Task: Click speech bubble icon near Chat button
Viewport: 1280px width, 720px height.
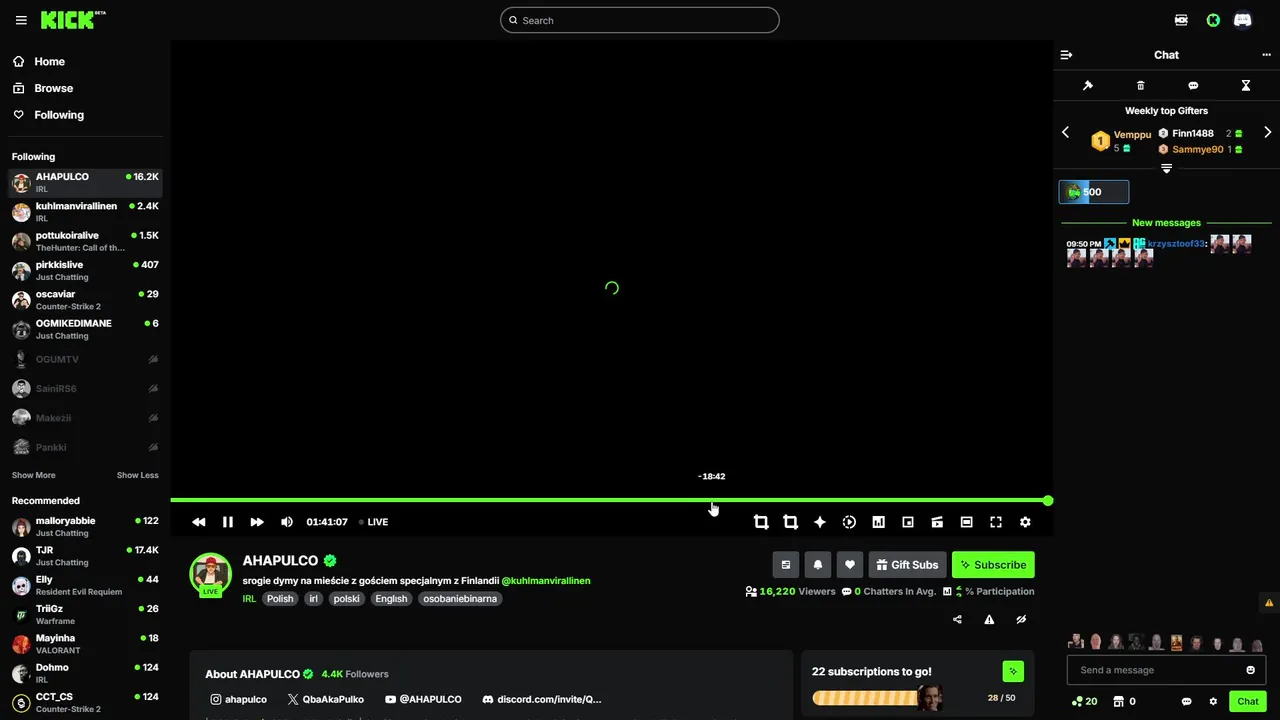Action: click(1187, 701)
